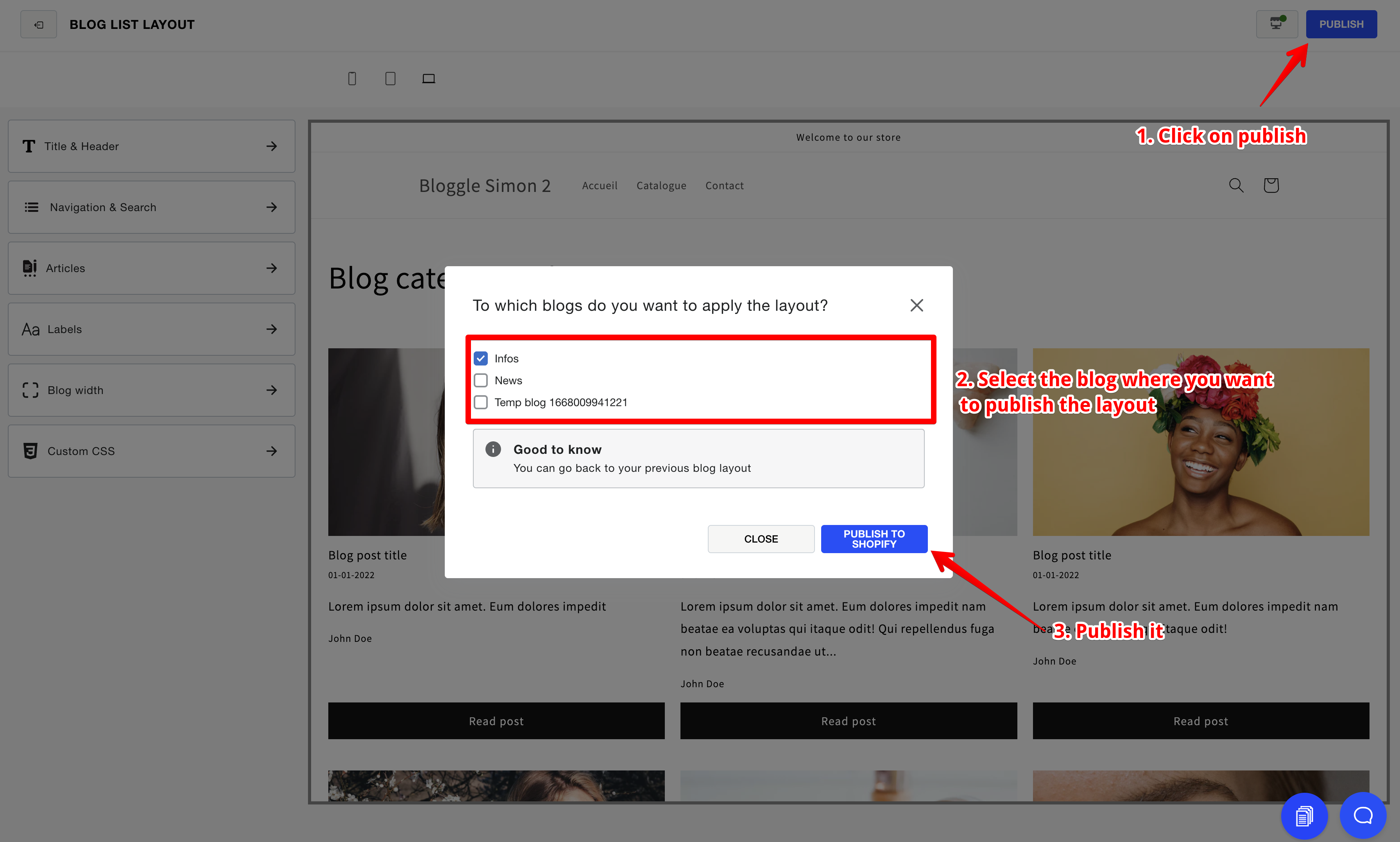Open the store search magnifier icon
The image size is (1400, 842).
[1236, 185]
